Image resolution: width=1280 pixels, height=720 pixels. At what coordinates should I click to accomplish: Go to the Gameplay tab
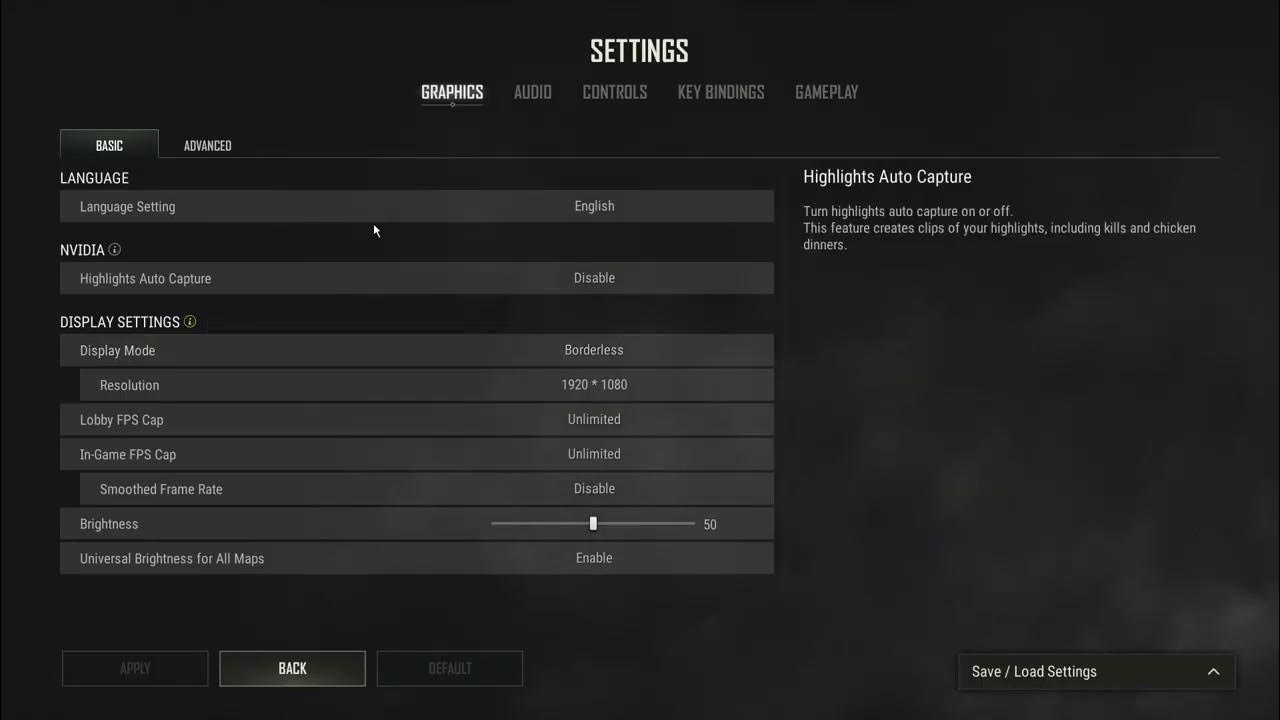point(827,92)
